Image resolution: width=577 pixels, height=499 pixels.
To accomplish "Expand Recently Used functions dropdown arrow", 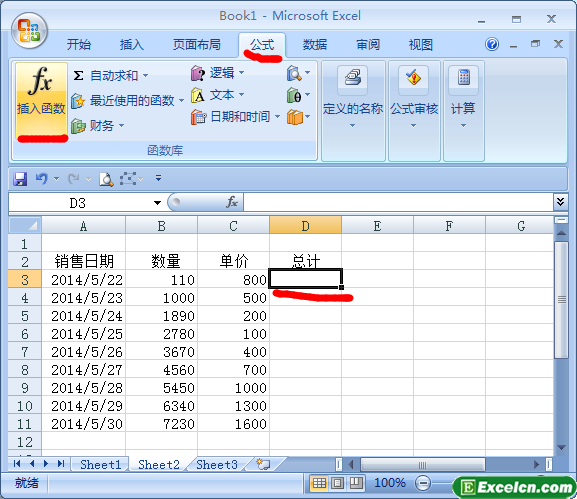I will point(181,100).
